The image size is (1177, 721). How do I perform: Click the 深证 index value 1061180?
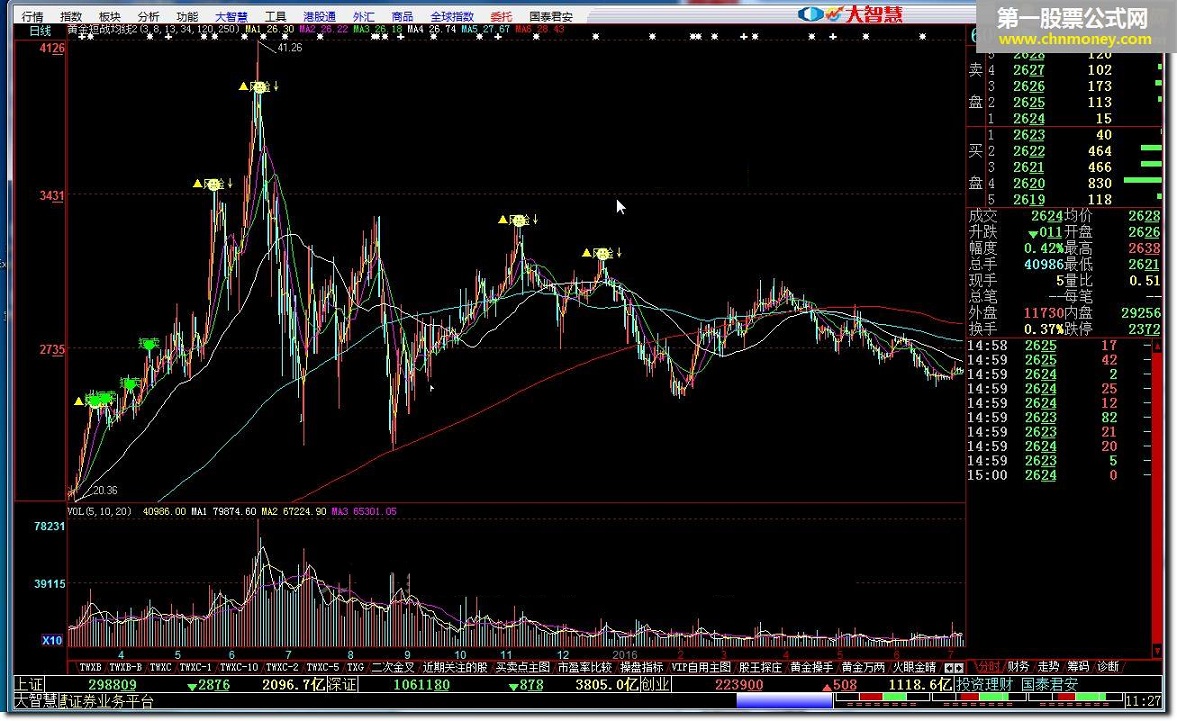tap(422, 684)
